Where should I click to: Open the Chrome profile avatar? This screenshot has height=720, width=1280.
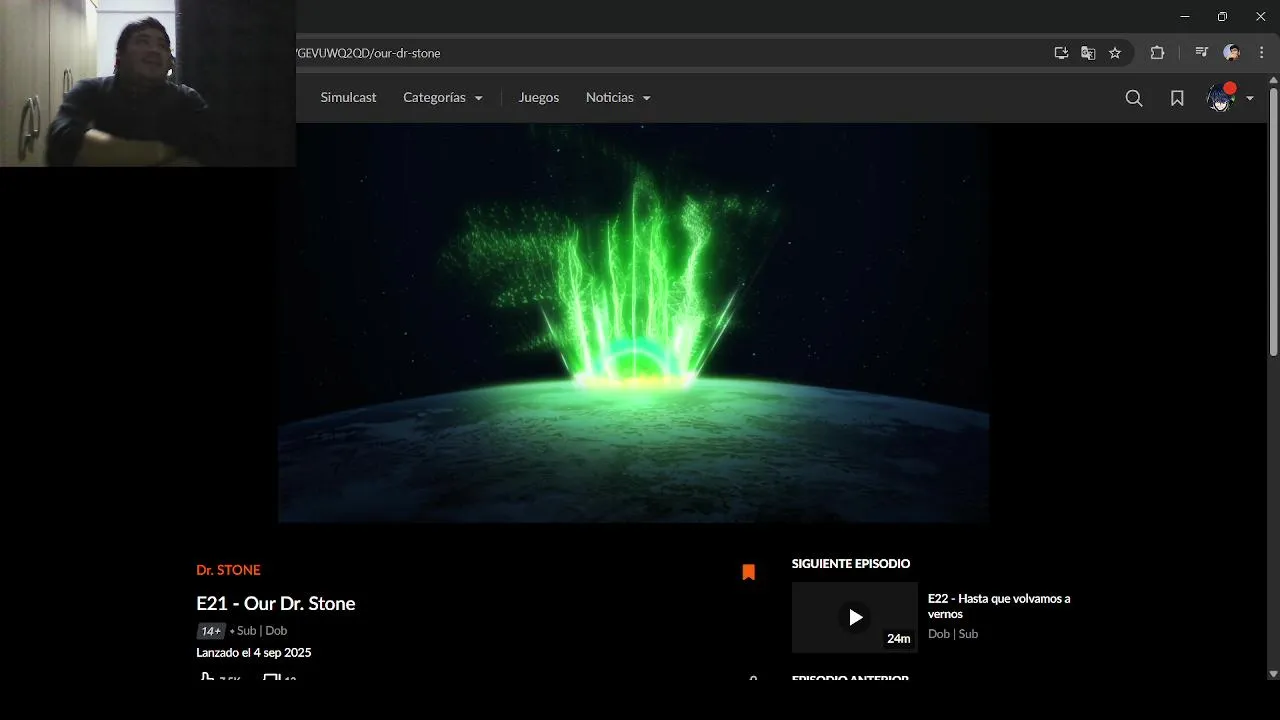coord(1232,53)
